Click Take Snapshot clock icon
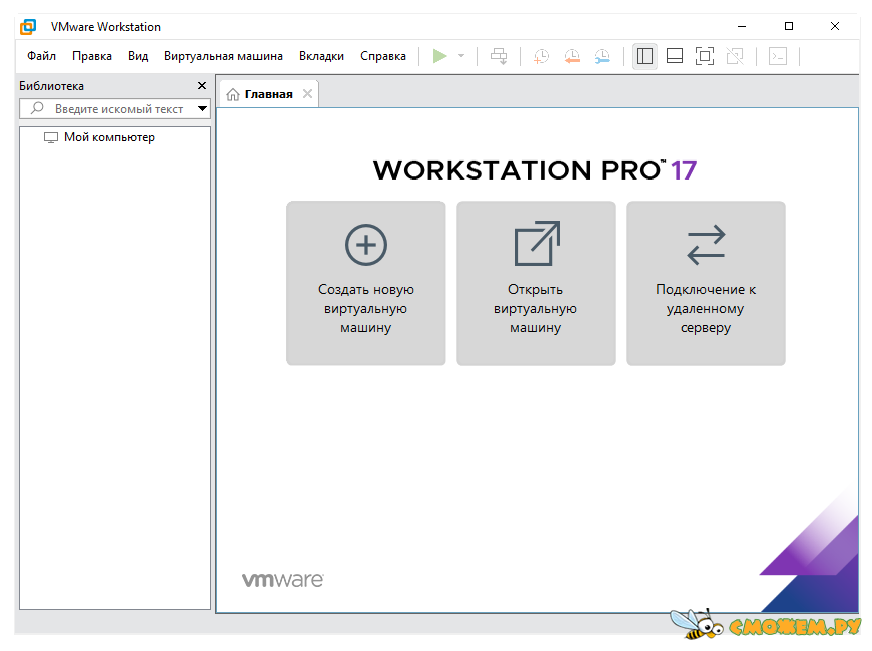Image resolution: width=872 pixels, height=651 pixels. coord(541,56)
